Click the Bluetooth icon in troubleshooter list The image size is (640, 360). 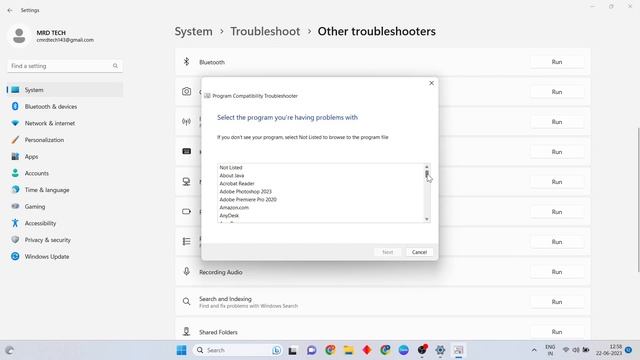pos(187,62)
